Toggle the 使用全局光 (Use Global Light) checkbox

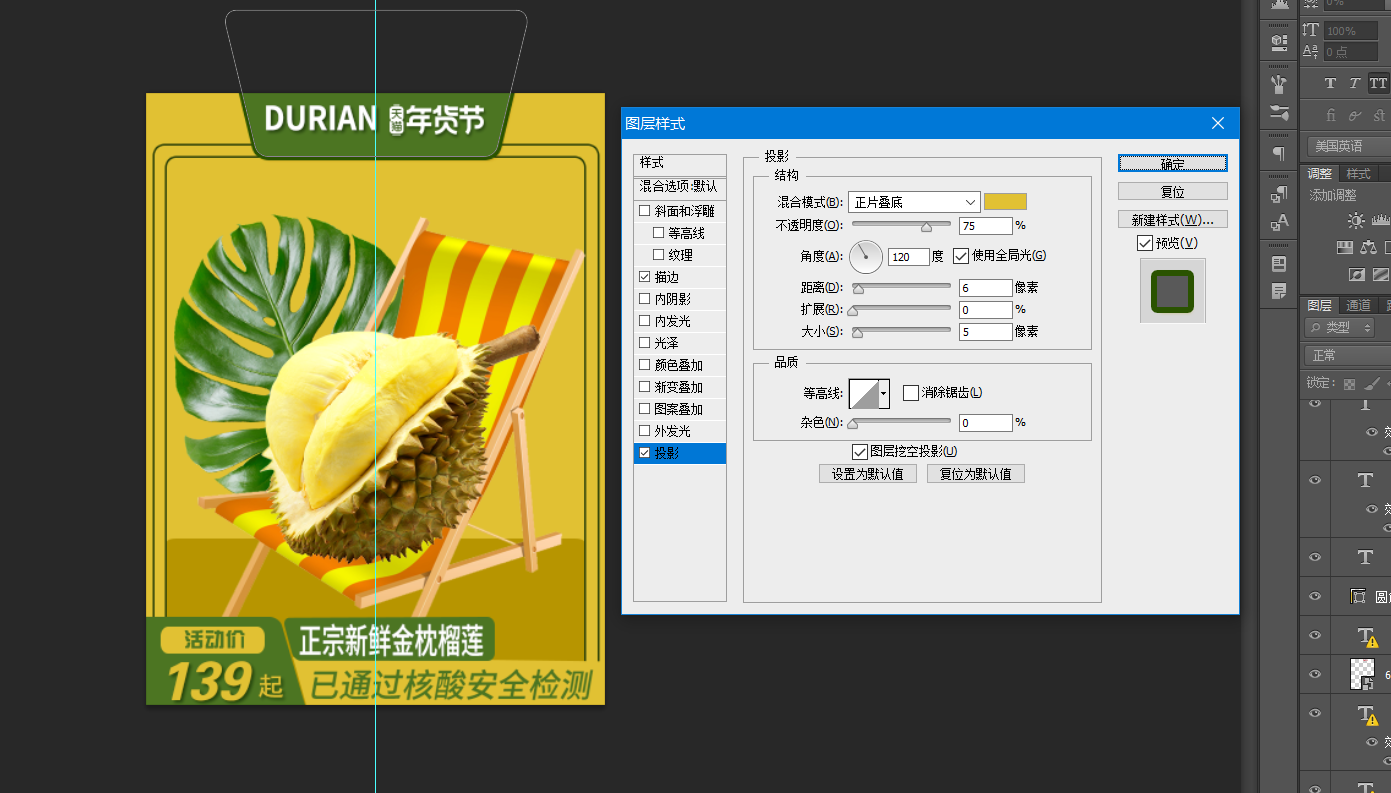point(961,256)
